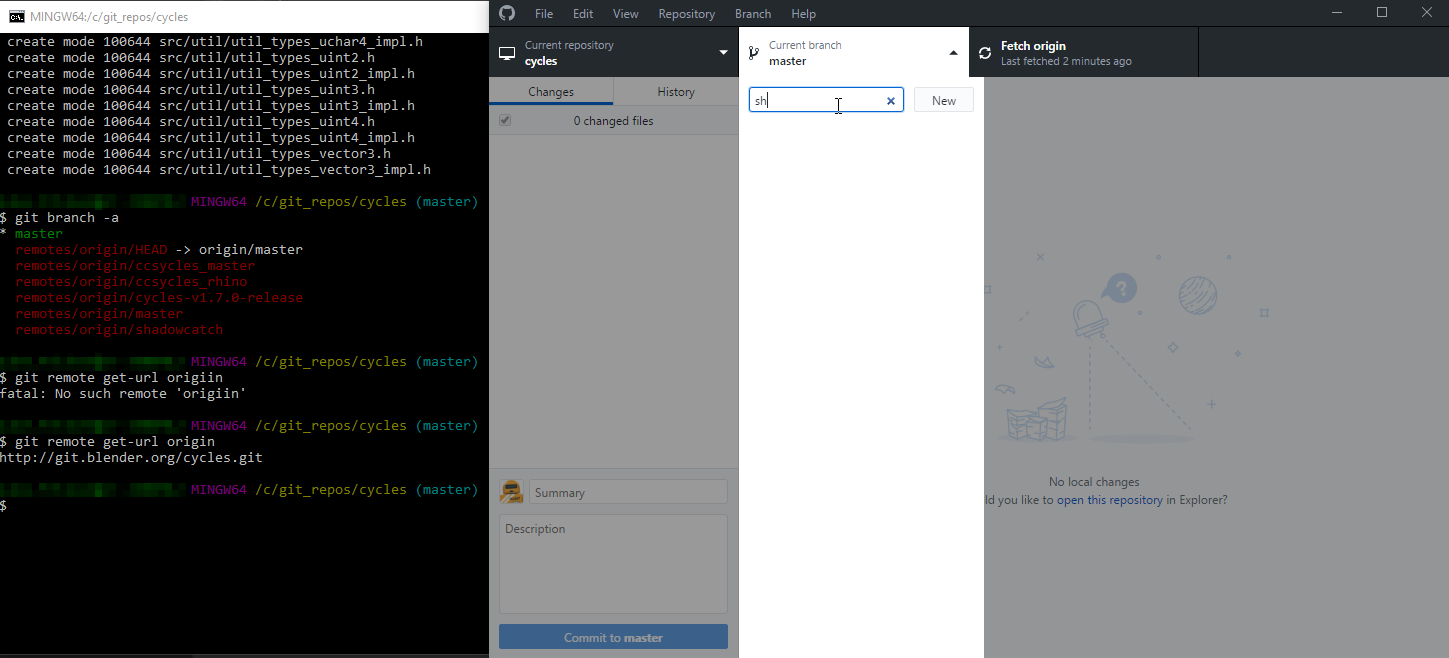Close the GitHub Desktop window
The image size is (1449, 658).
tap(1427, 13)
